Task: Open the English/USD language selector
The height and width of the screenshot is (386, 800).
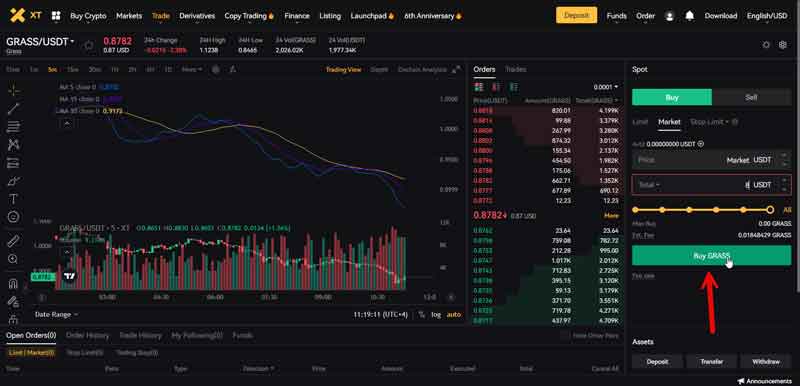Action: pos(767,16)
